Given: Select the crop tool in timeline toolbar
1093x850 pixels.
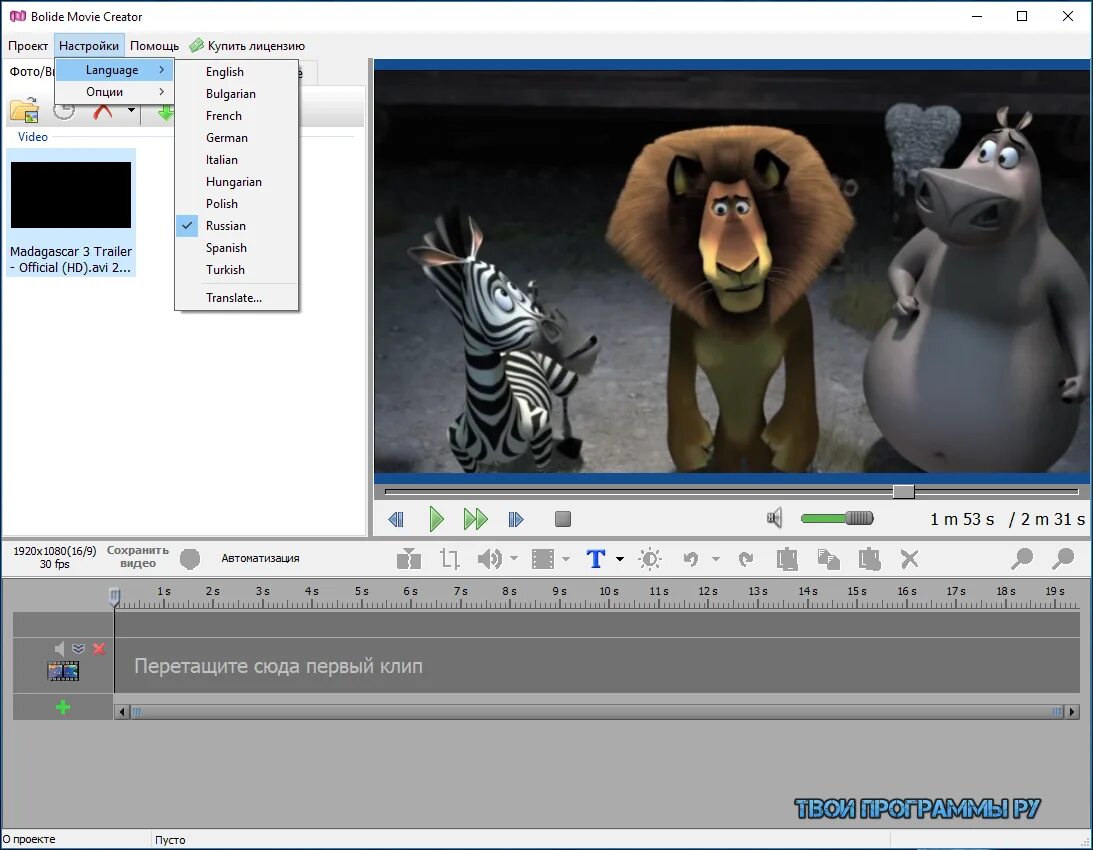Looking at the screenshot, I should 450,559.
